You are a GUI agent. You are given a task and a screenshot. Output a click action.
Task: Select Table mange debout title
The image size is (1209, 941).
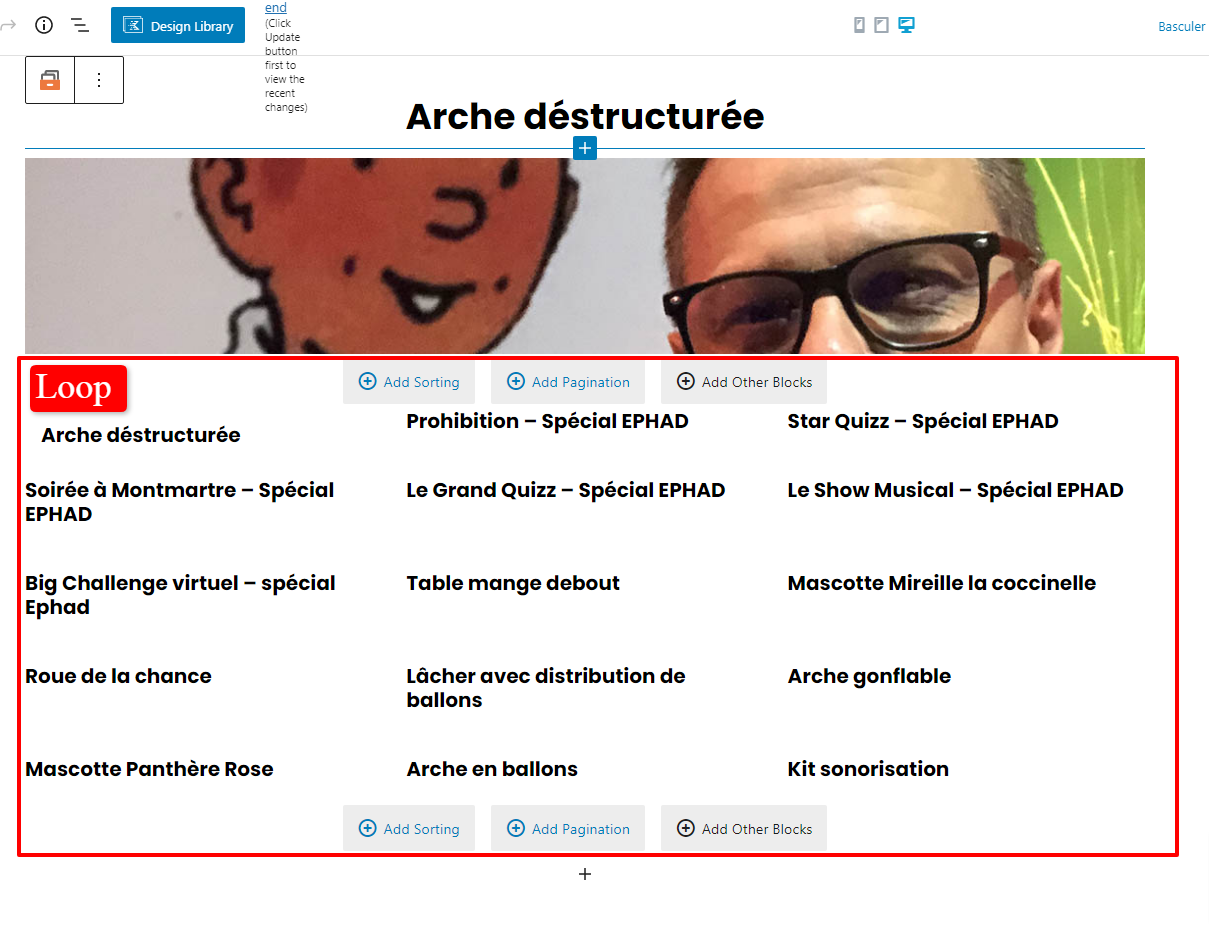pyautogui.click(x=513, y=583)
